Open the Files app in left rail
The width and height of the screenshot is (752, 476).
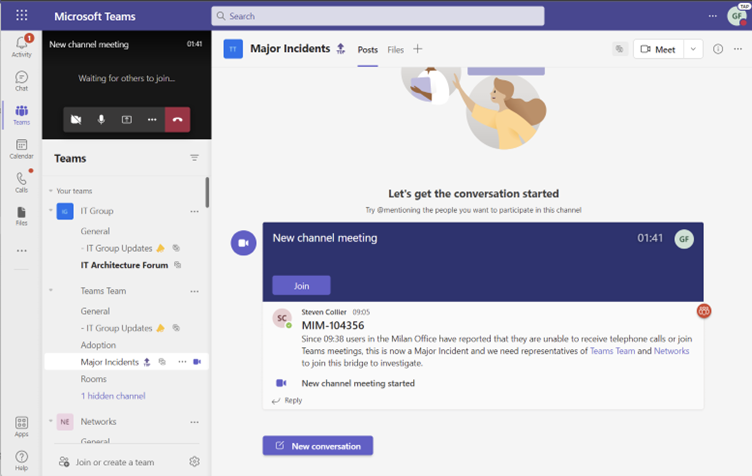click(22, 216)
